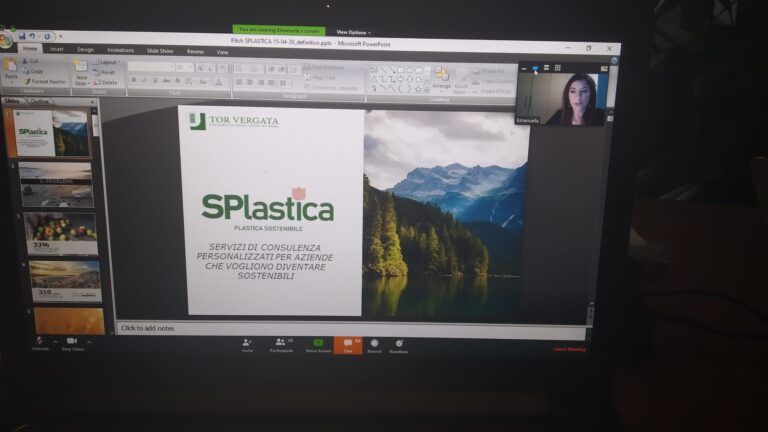This screenshot has height=432, width=768.
Task: Switch to the Home ribbon tab
Action: coord(30,48)
